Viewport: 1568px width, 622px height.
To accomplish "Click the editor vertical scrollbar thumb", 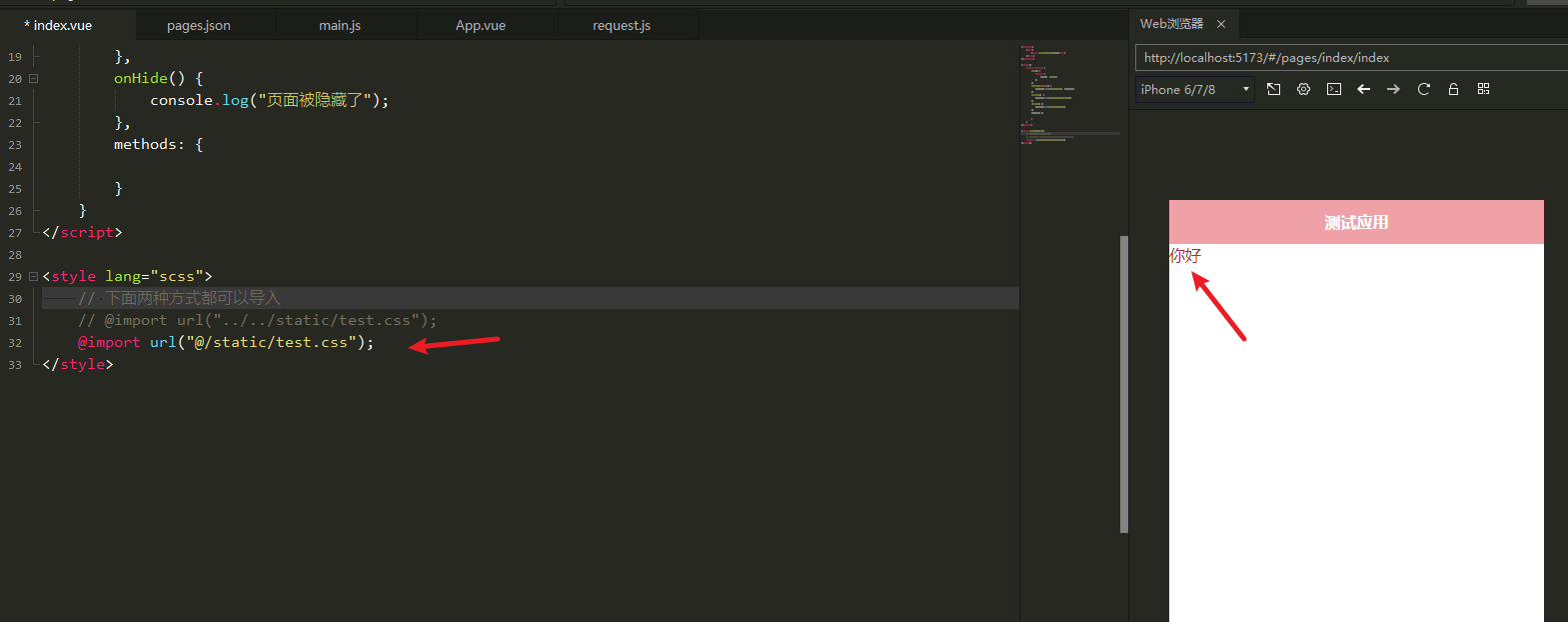I will pos(1124,384).
